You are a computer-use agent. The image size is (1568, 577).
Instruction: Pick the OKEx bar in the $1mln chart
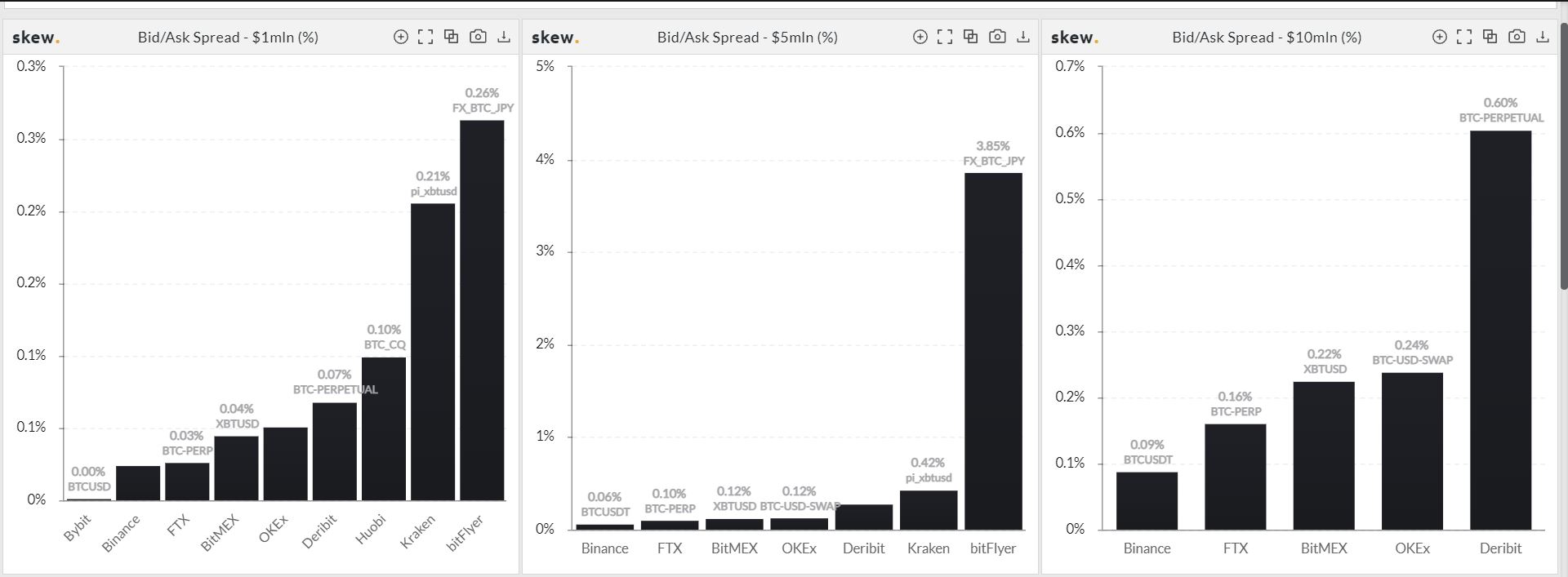(286, 464)
